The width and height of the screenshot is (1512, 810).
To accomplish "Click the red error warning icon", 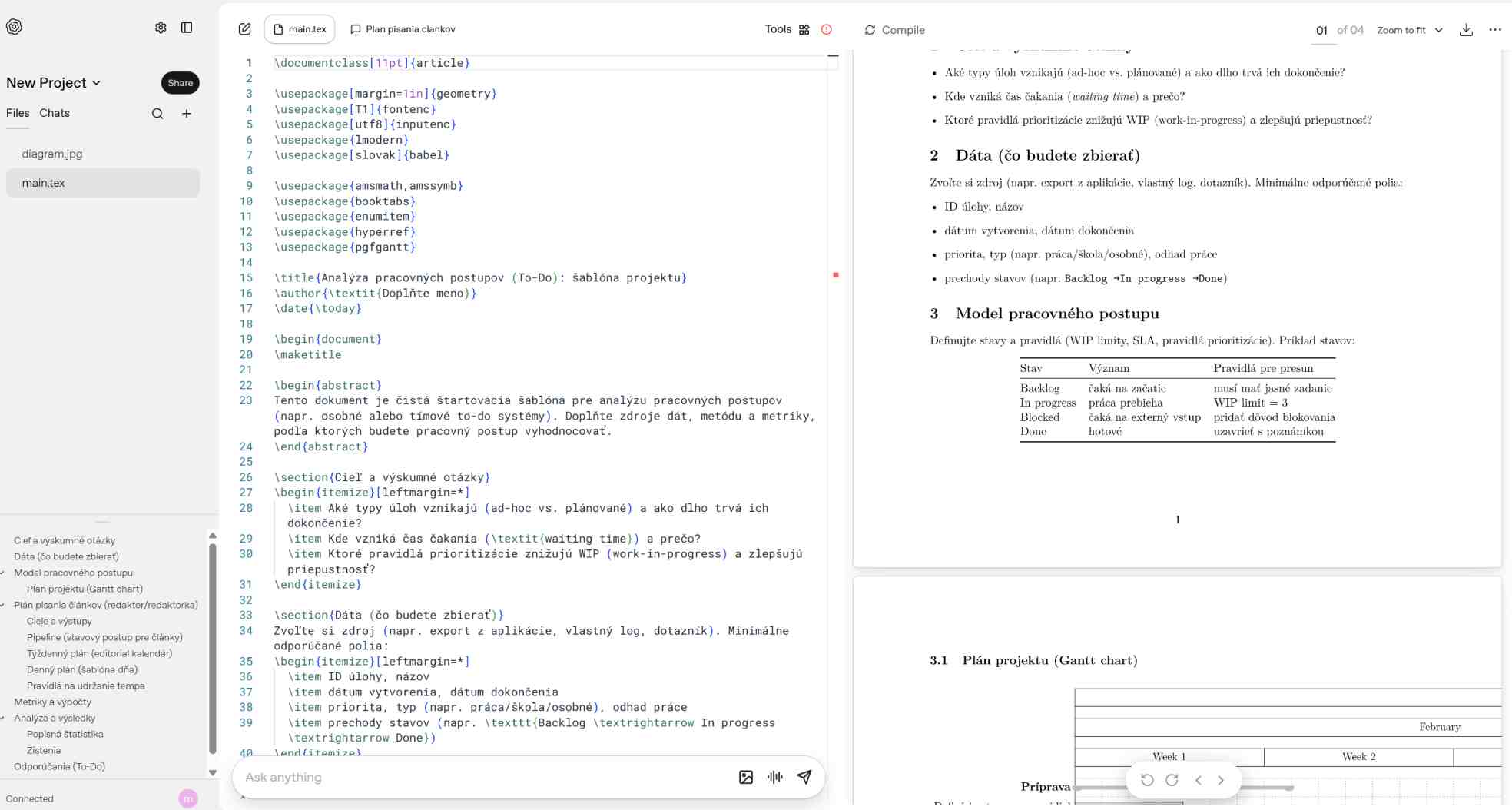I will (827, 29).
